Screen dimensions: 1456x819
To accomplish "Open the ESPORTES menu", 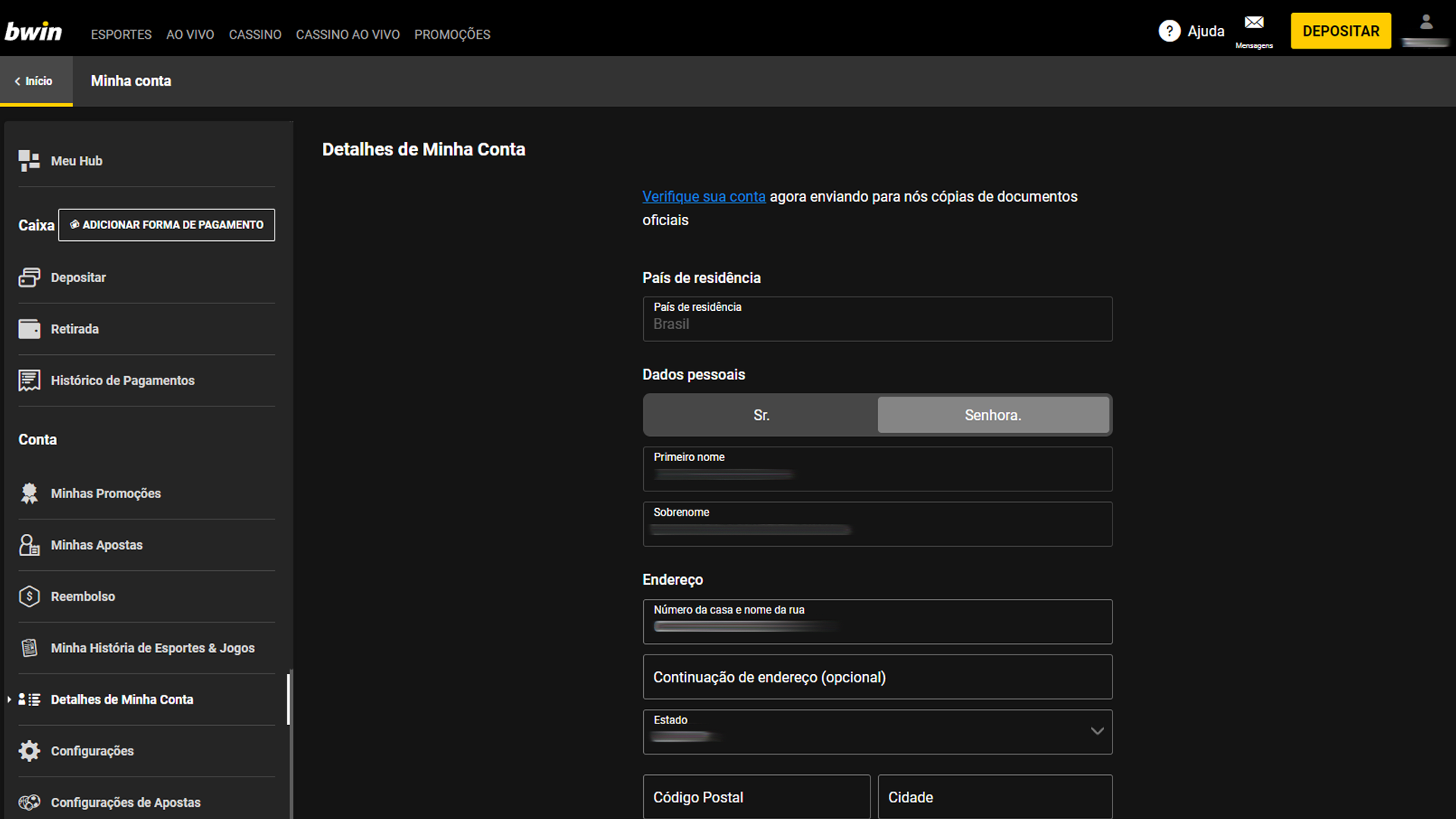I will (121, 34).
